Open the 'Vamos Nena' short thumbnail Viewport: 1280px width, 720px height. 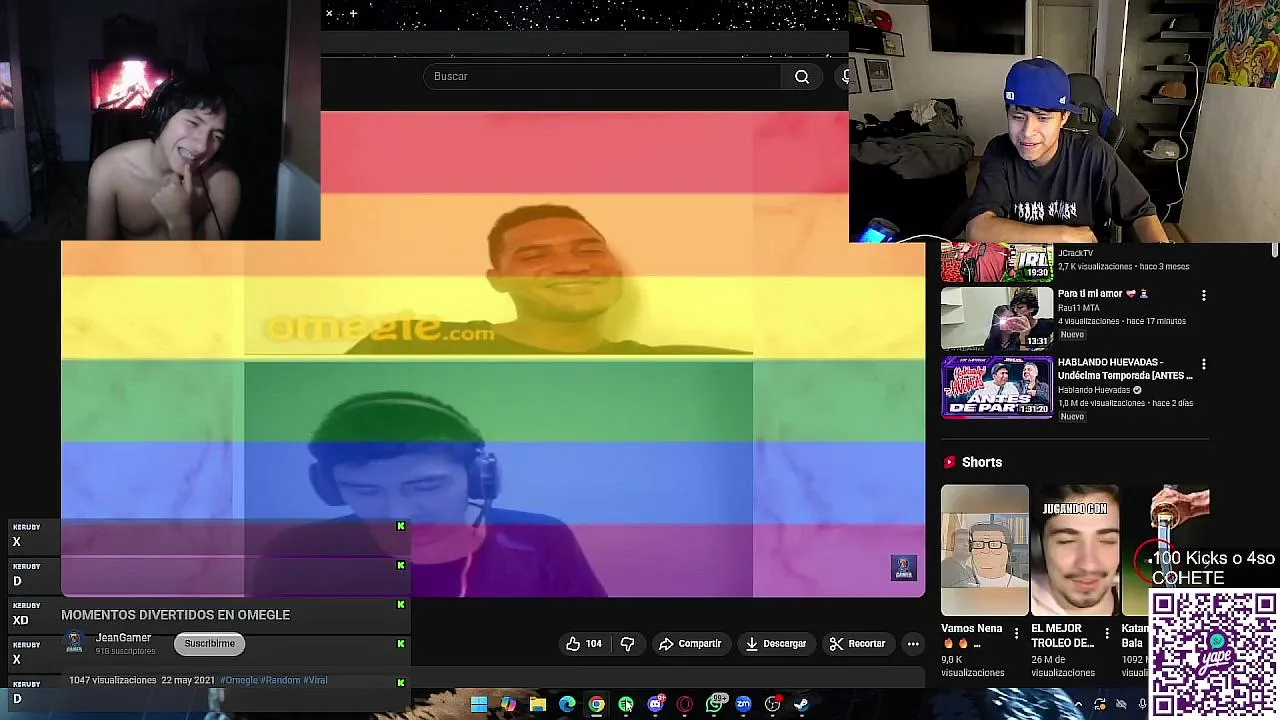click(x=984, y=550)
